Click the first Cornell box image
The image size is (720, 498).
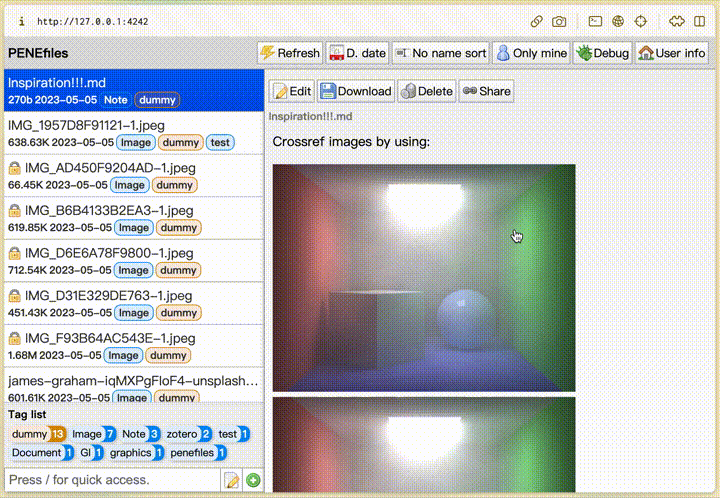tap(424, 278)
